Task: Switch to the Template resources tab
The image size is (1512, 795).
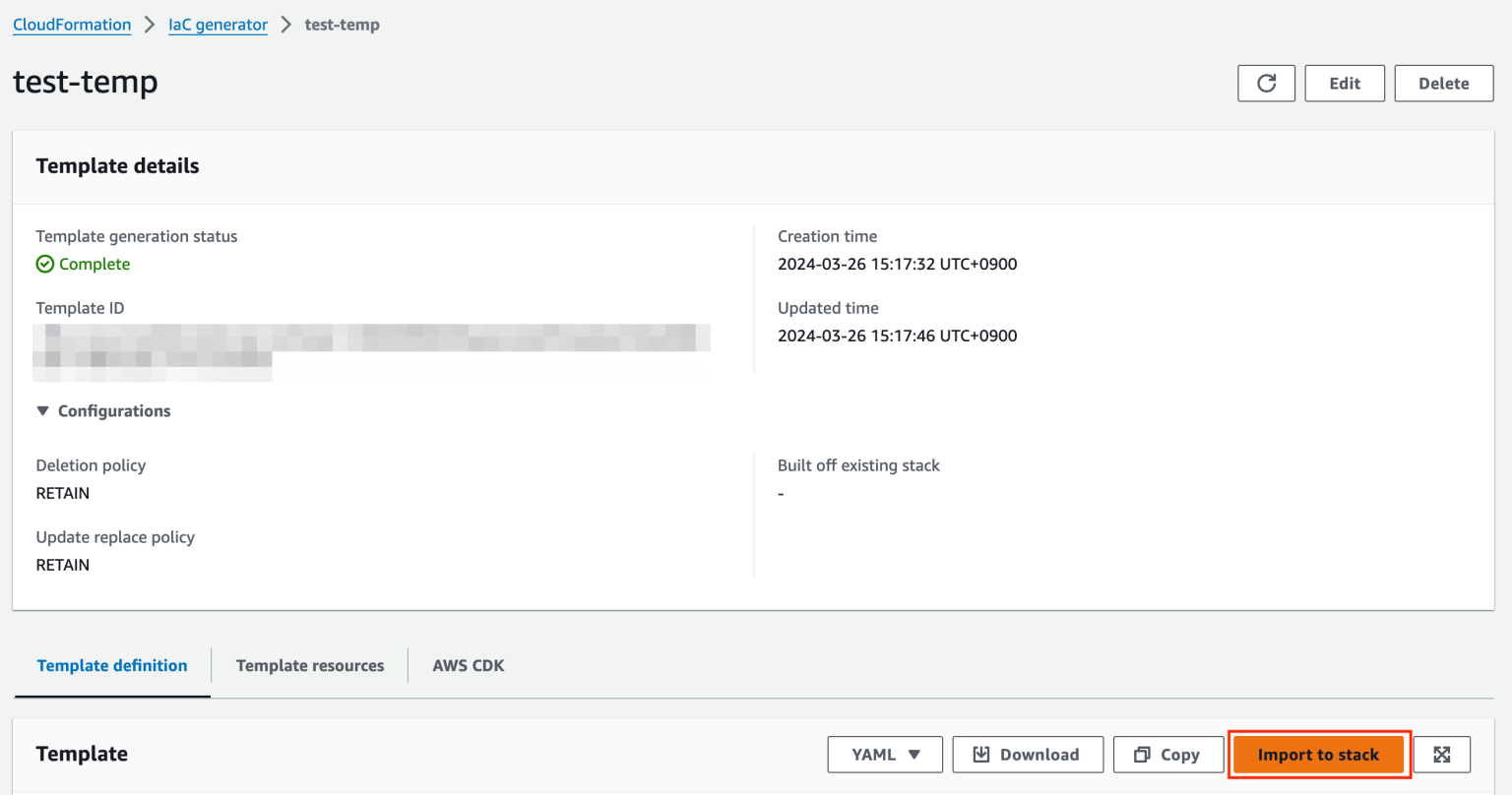Action: click(309, 665)
